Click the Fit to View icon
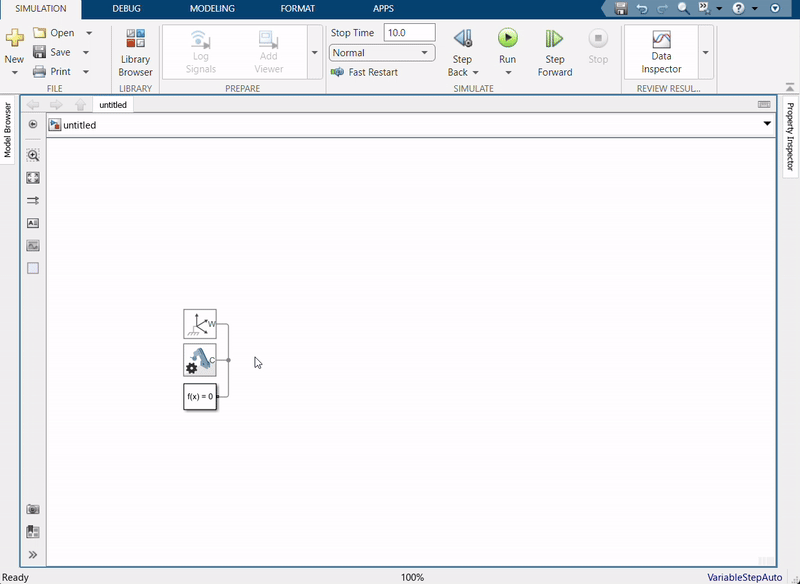The height and width of the screenshot is (584, 800). (x=33, y=178)
